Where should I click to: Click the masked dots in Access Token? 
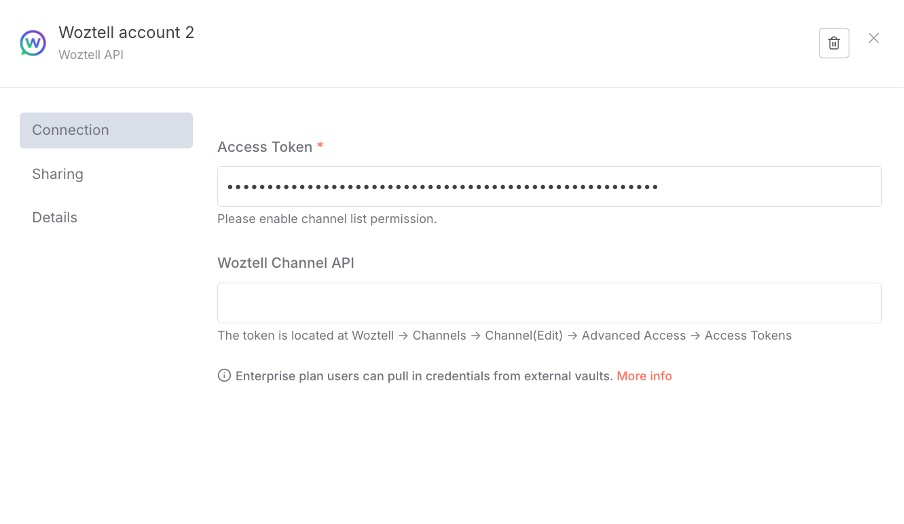(x=442, y=187)
